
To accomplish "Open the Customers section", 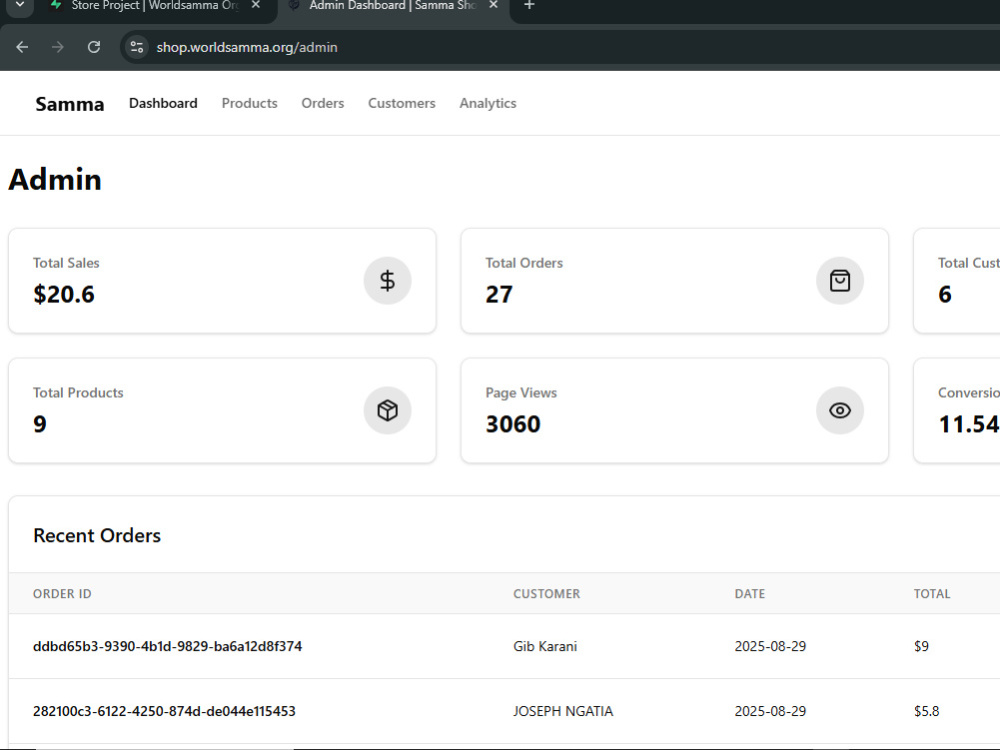I will [x=402, y=103].
